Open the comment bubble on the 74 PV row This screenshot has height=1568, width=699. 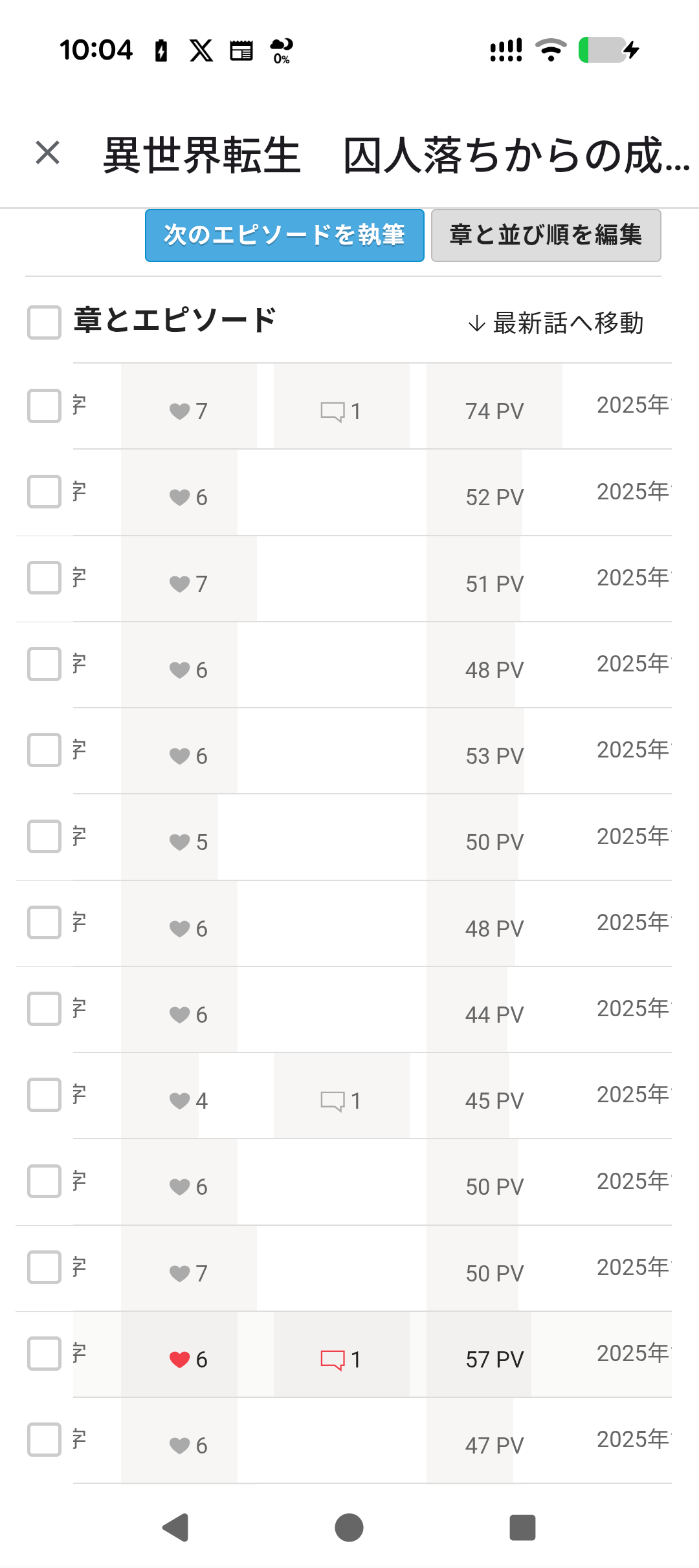click(333, 411)
